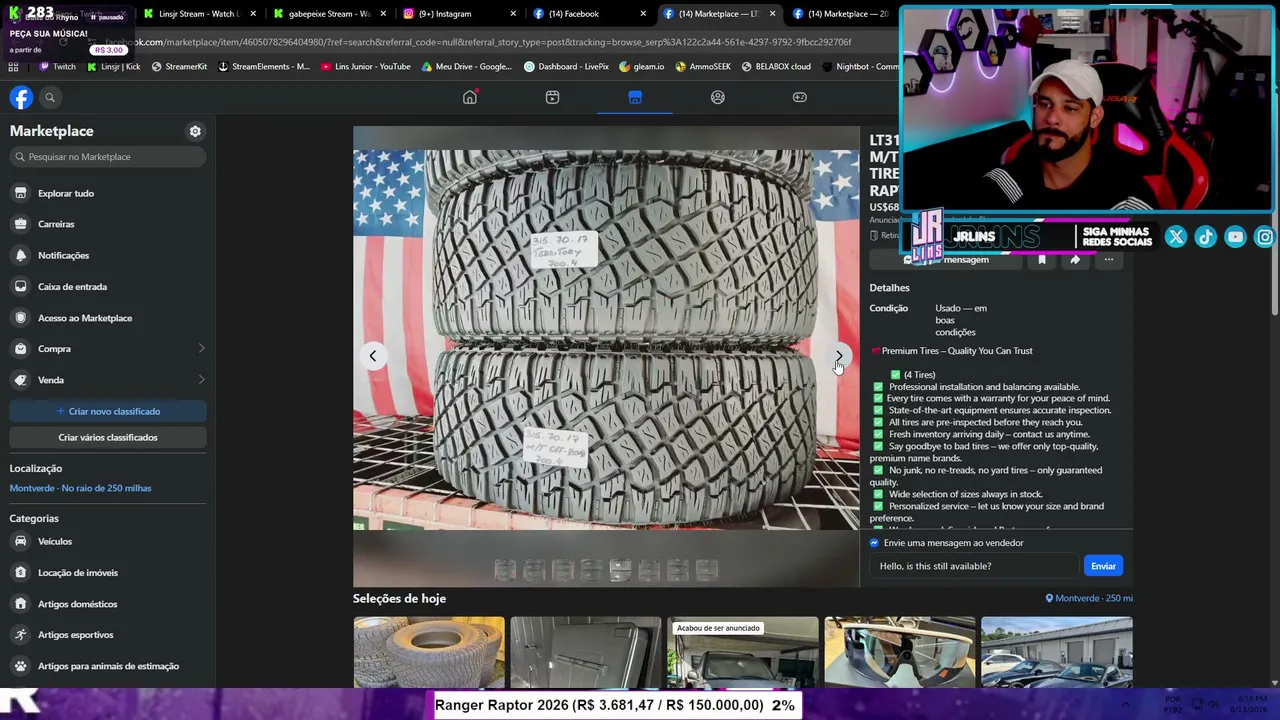Open the Nightbot bookmark
Image resolution: width=1280 pixels, height=720 pixels.
[860, 67]
